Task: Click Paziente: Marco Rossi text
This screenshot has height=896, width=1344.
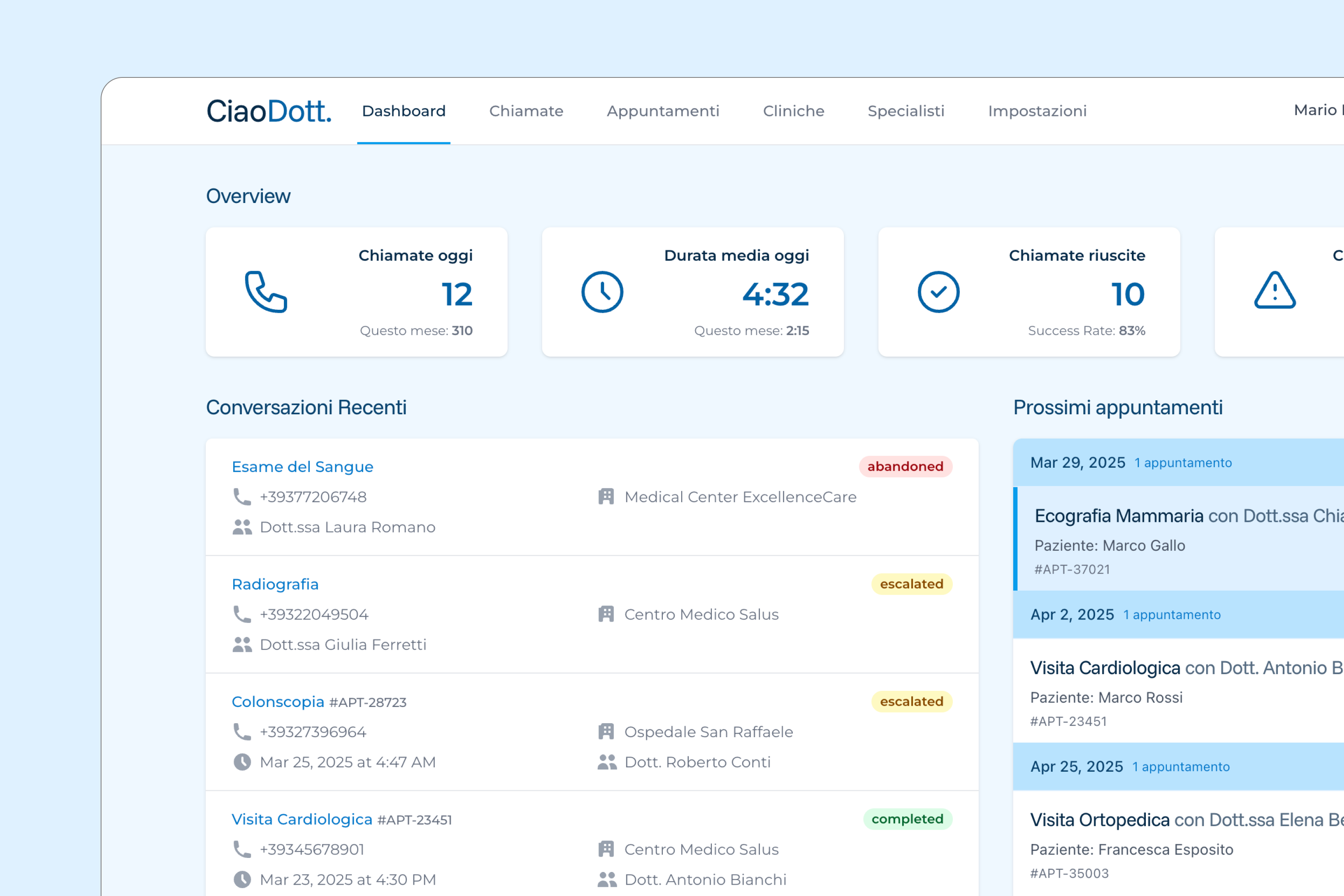Action: point(1106,697)
